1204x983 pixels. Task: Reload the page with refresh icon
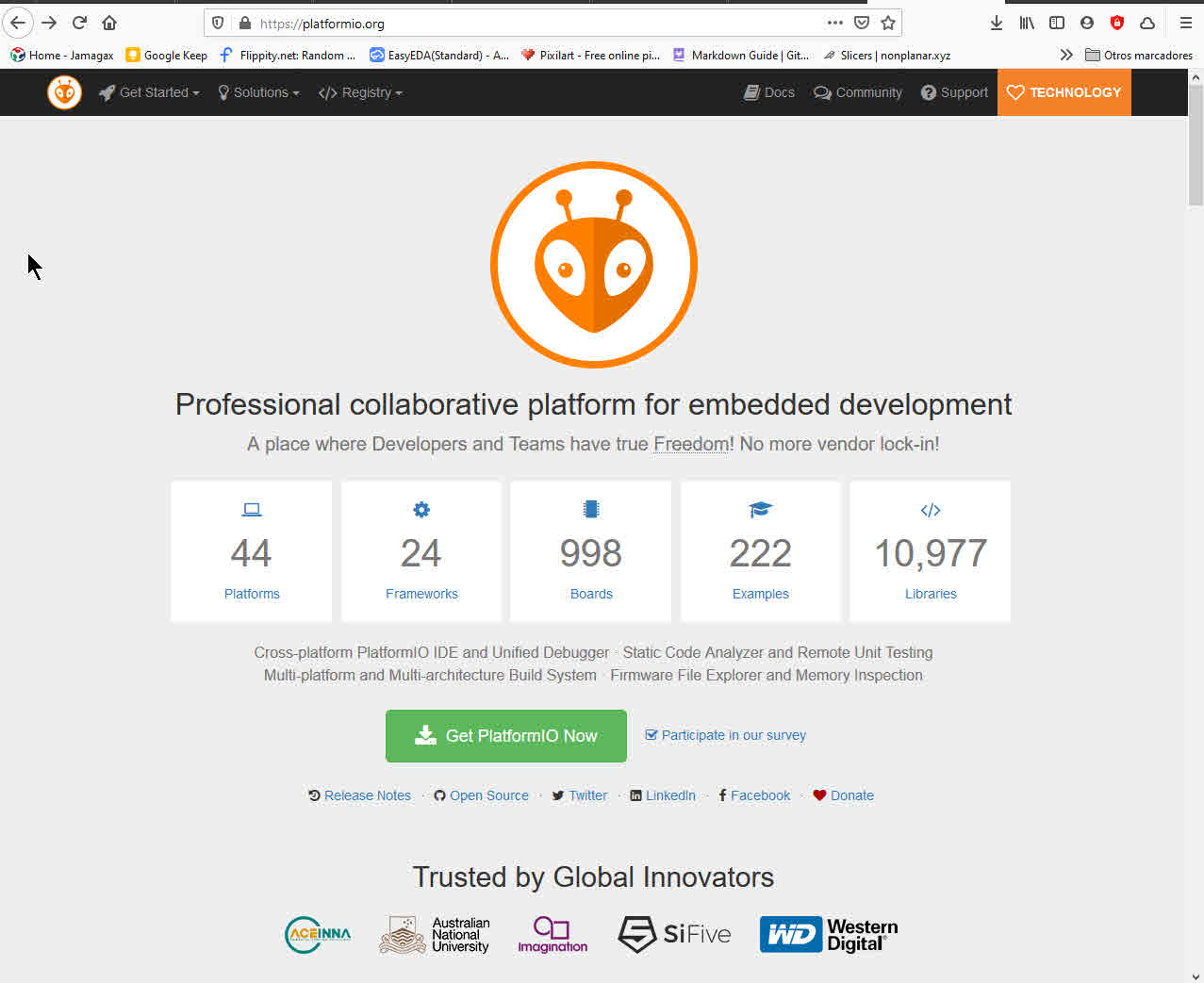(79, 23)
